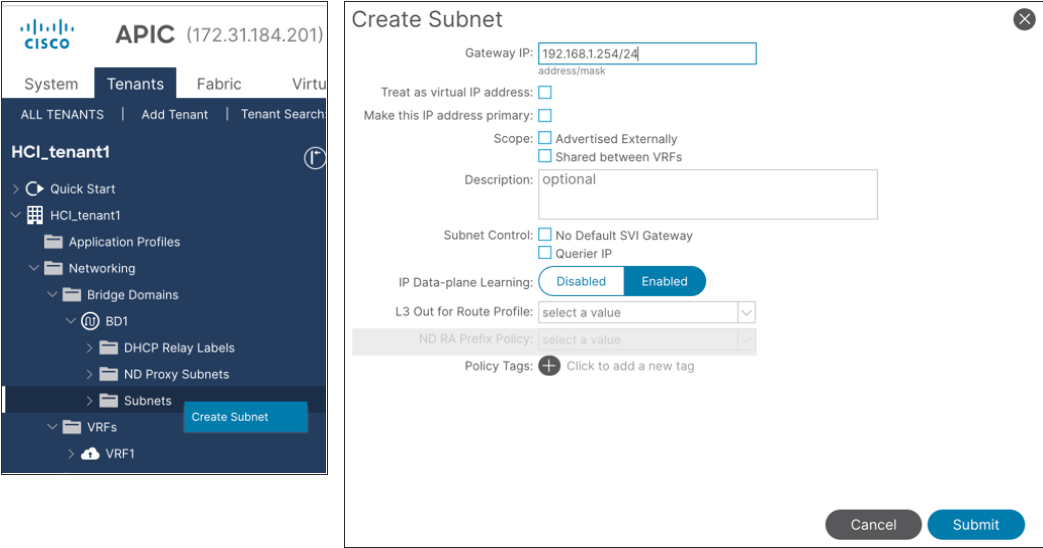The height and width of the screenshot is (548, 1043).
Task: Click the VRF1 cloud icon
Action: 90,454
